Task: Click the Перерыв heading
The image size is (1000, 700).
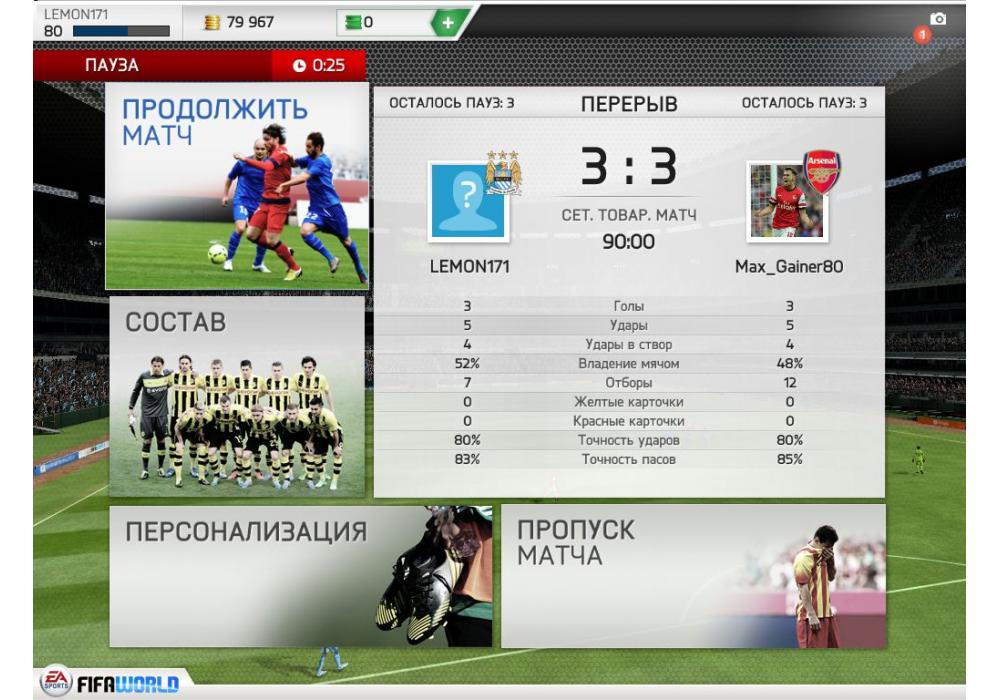Action: click(629, 104)
